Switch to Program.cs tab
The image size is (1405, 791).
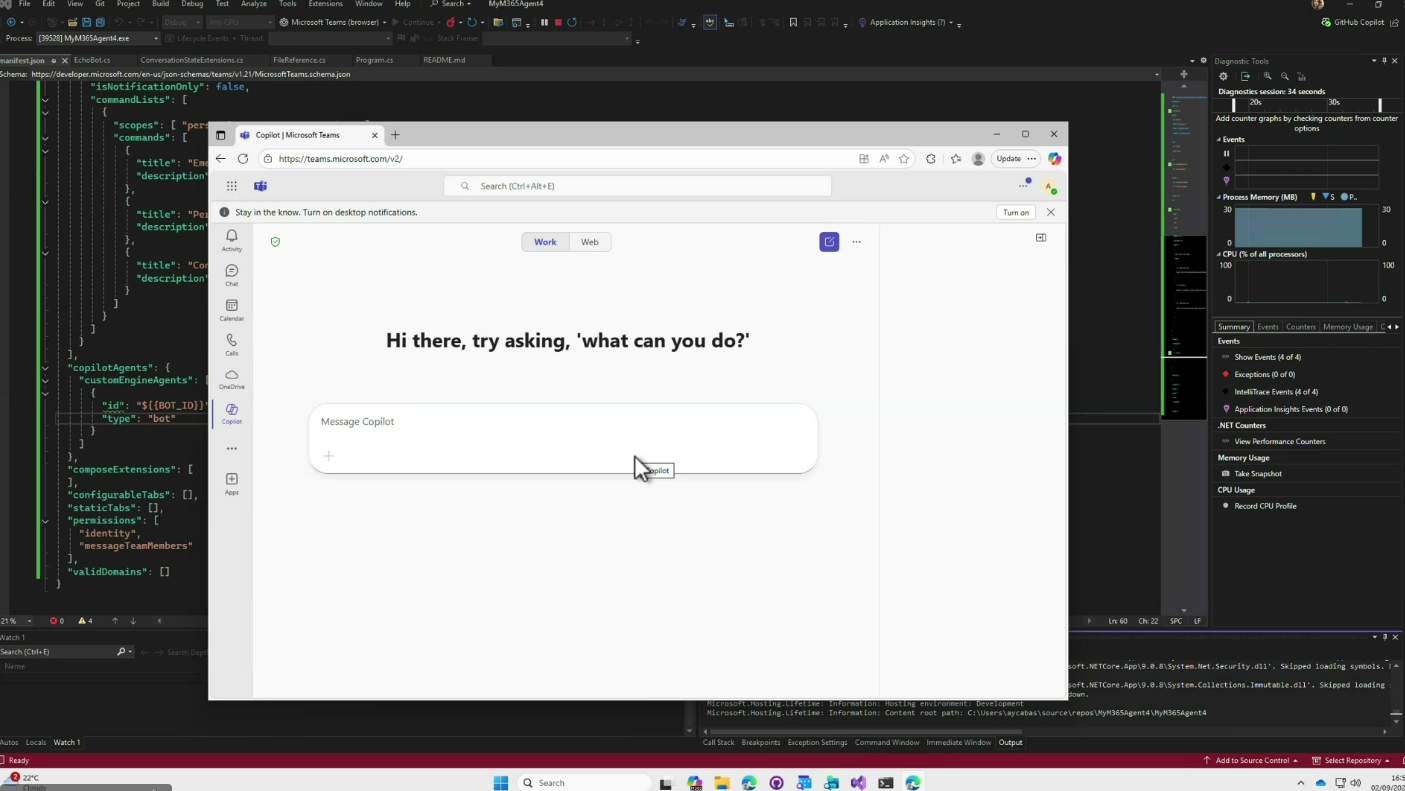[374, 60]
